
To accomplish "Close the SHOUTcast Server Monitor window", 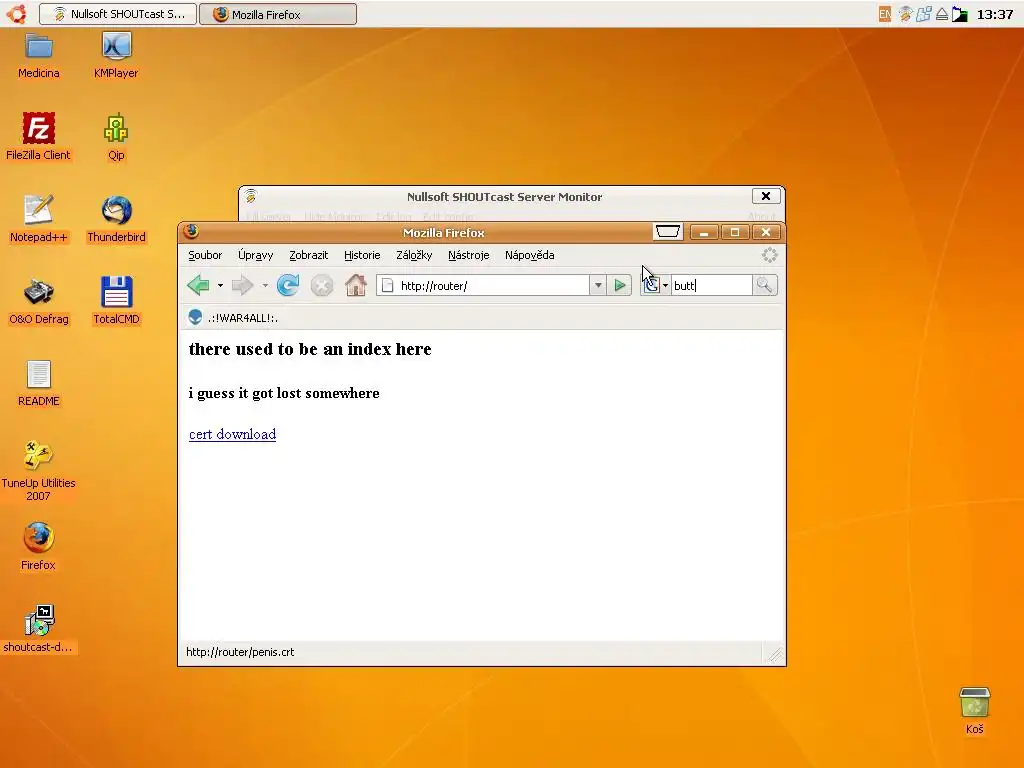I will [766, 196].
